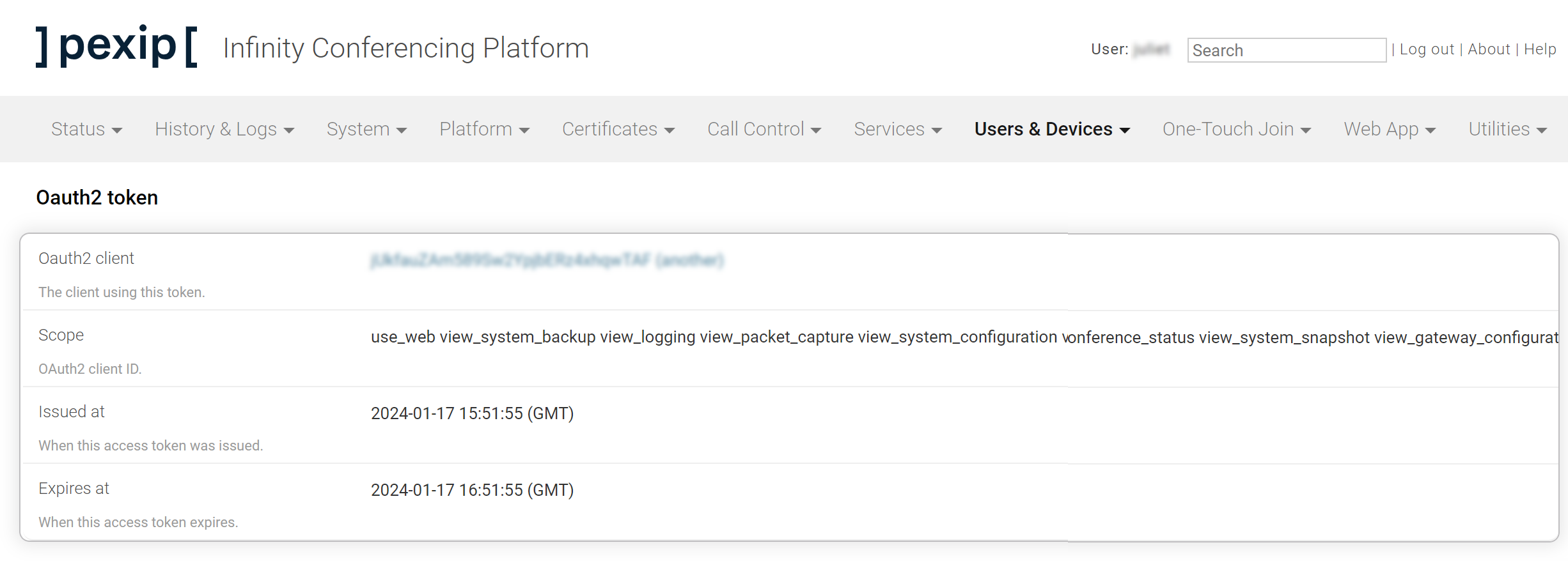This screenshot has width=1568, height=561.
Task: Open the blurred Oauth2 client link
Action: (x=547, y=260)
